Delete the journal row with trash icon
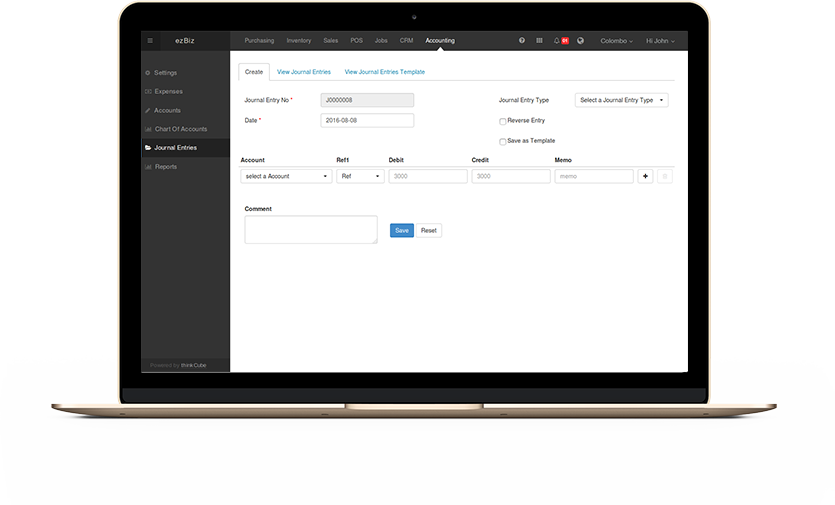This screenshot has width=835, height=505. click(665, 176)
